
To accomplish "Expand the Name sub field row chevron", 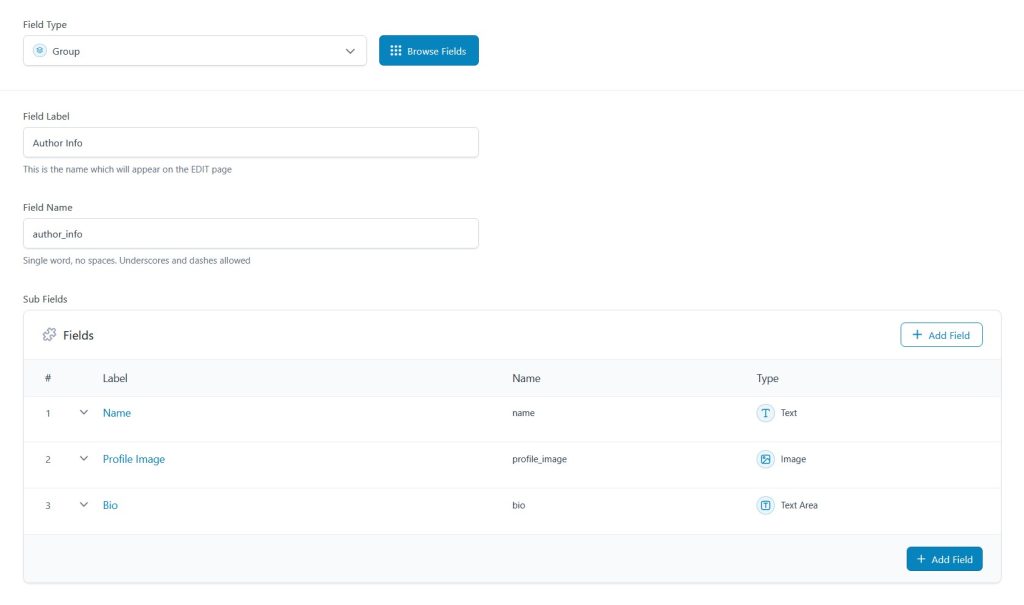I will [x=84, y=413].
